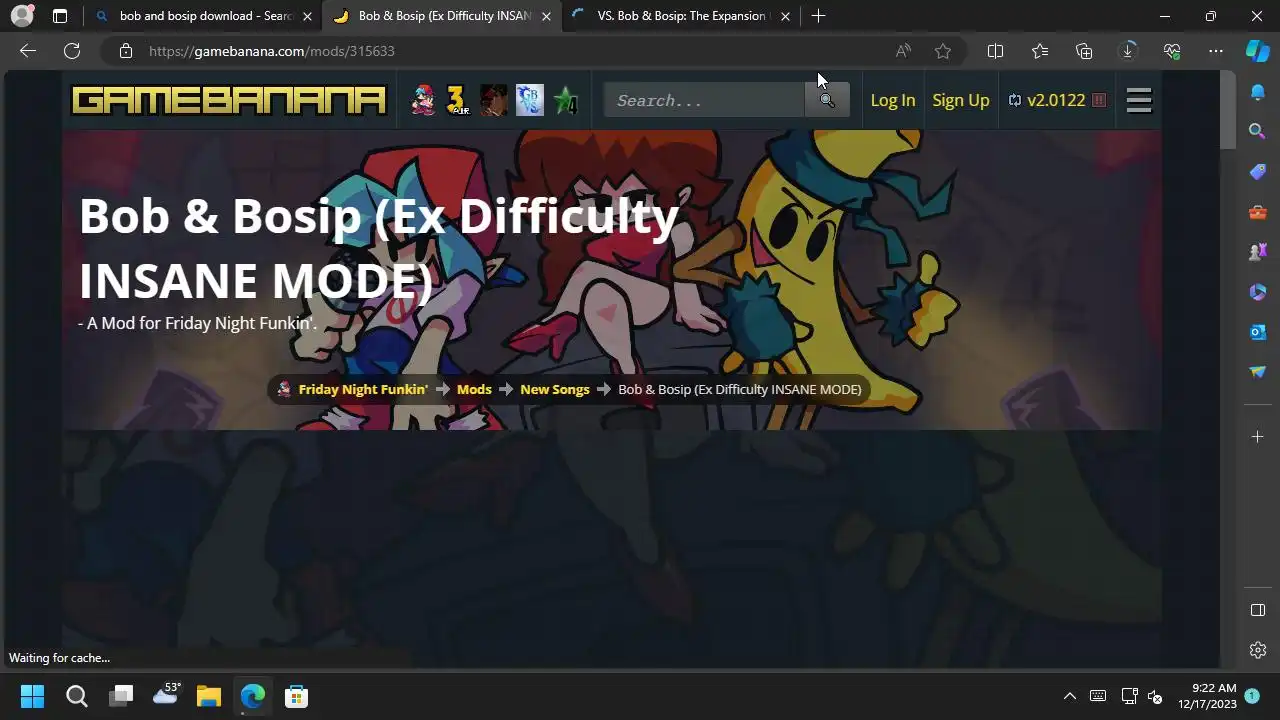Close the 'bob and bosip download' tab
The height and width of the screenshot is (720, 1280).
[x=307, y=16]
